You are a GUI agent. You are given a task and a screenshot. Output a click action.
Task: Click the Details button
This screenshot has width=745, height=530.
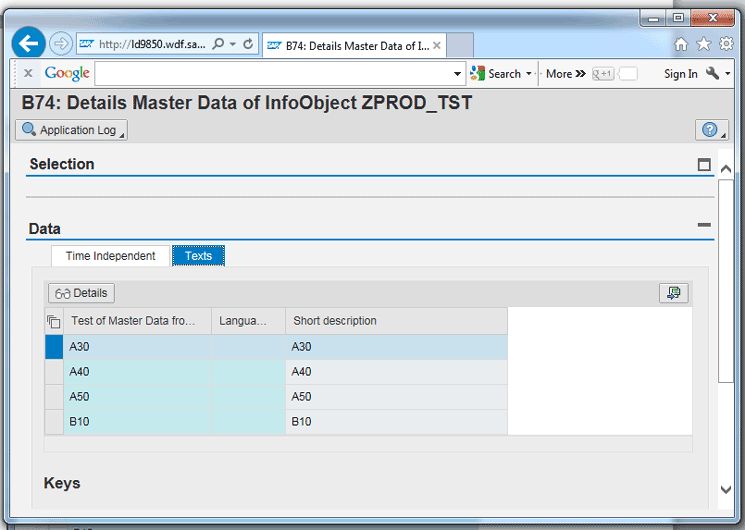pos(81,293)
